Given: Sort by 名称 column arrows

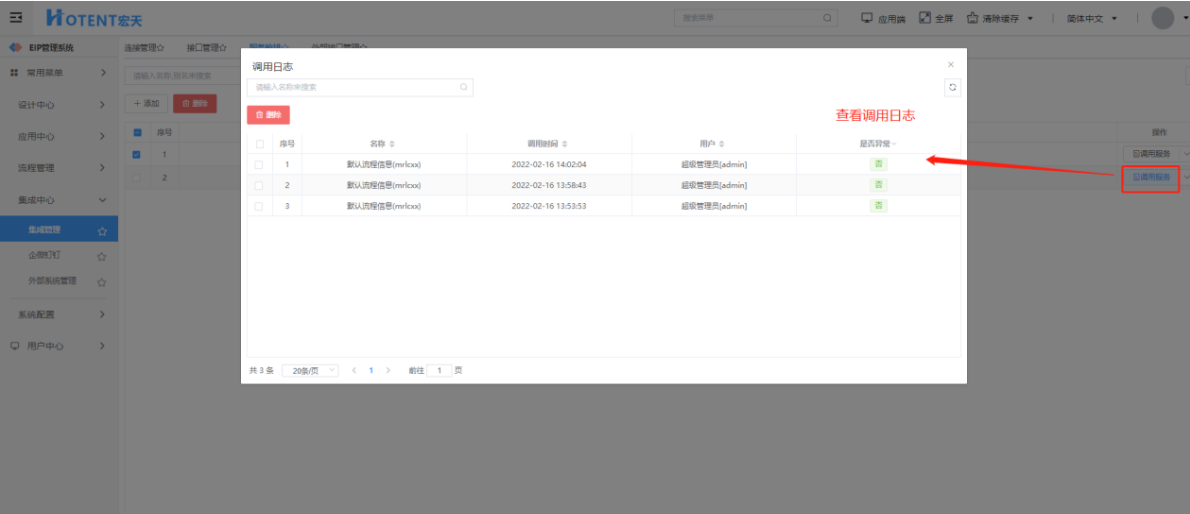Looking at the screenshot, I should click(392, 143).
